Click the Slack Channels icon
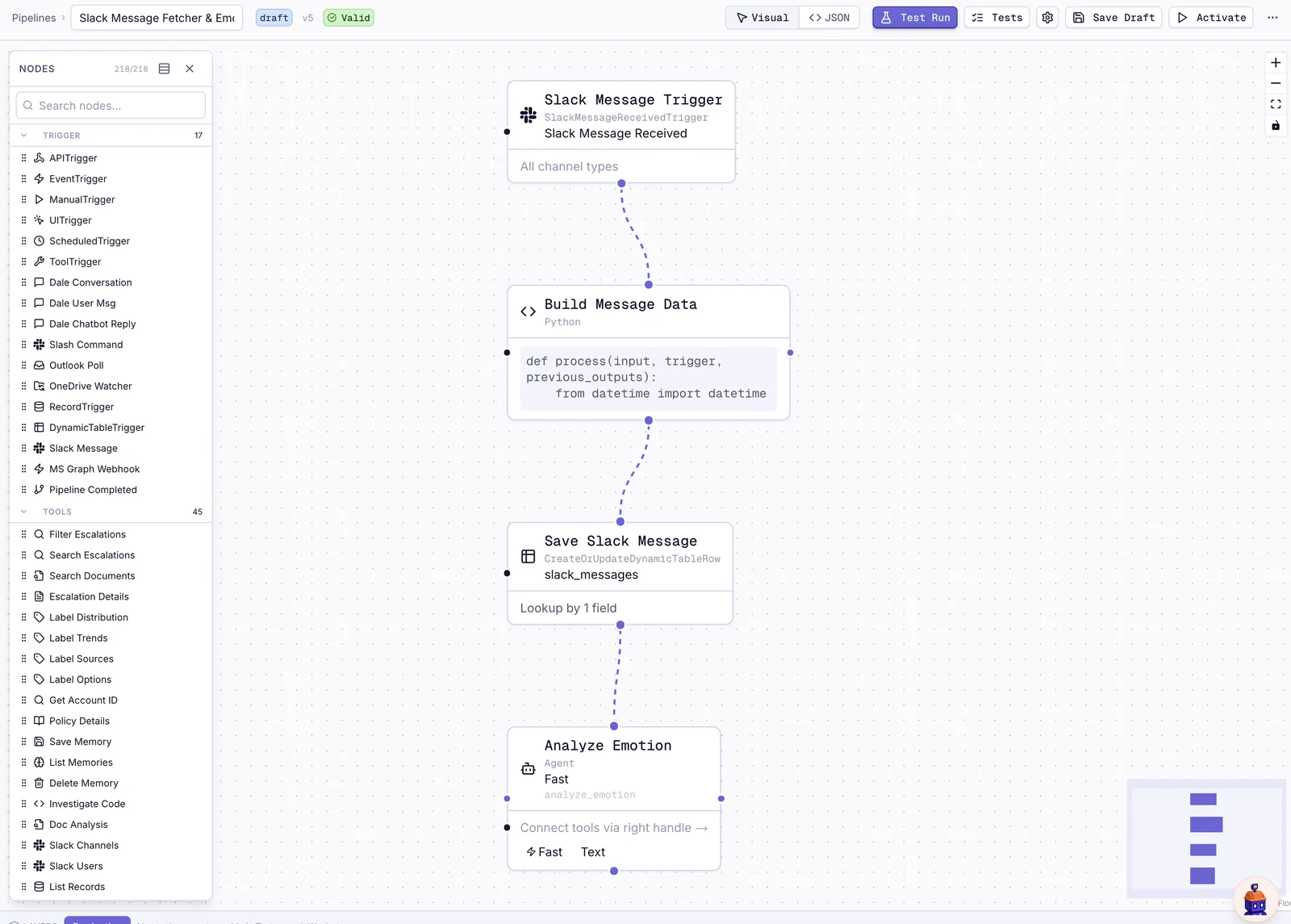The image size is (1291, 924). [39, 846]
